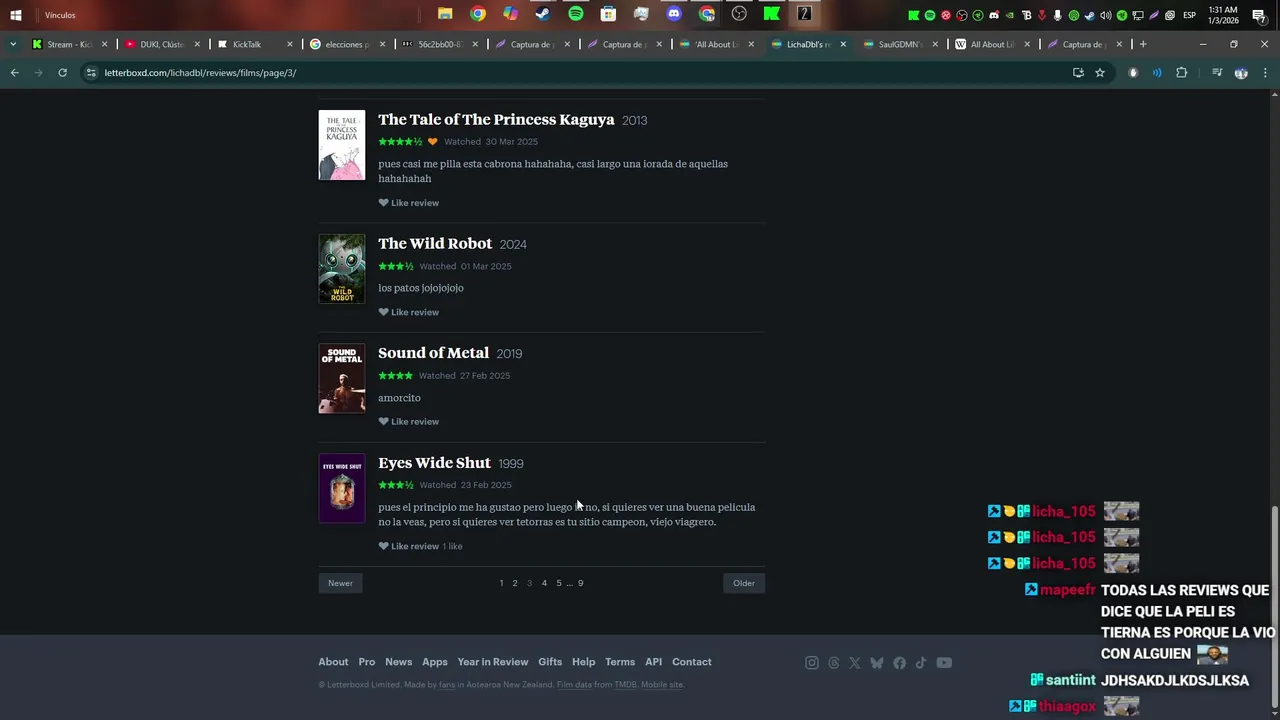Open The Wild Robot film title

click(435, 243)
